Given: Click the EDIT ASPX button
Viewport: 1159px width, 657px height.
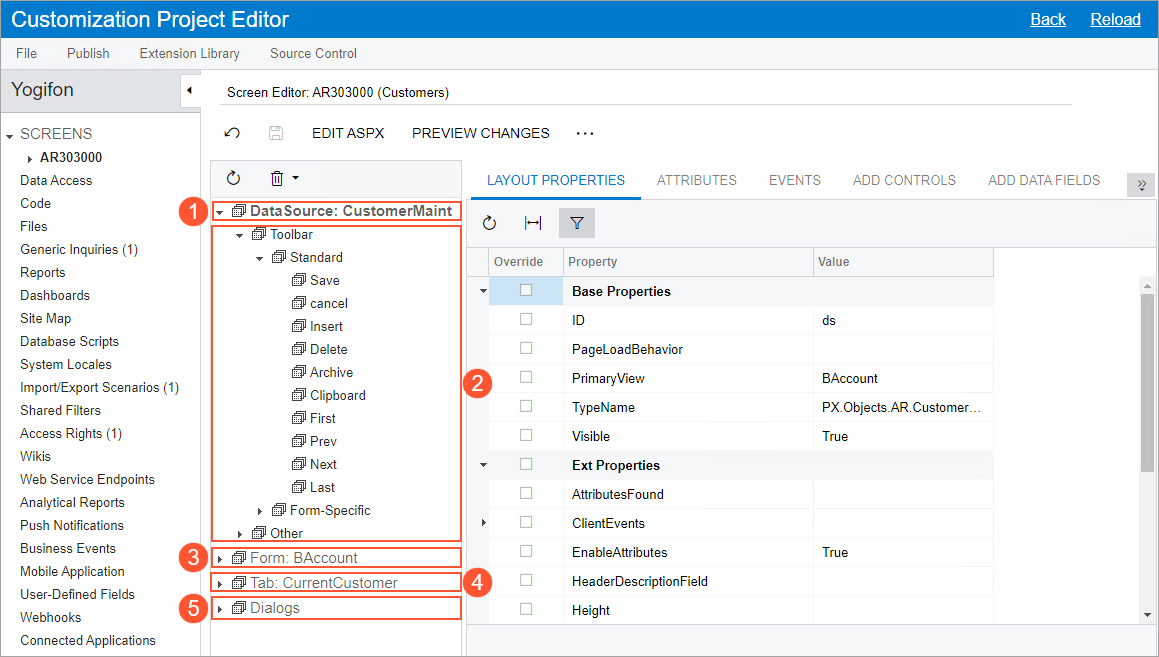Looking at the screenshot, I should pos(348,133).
